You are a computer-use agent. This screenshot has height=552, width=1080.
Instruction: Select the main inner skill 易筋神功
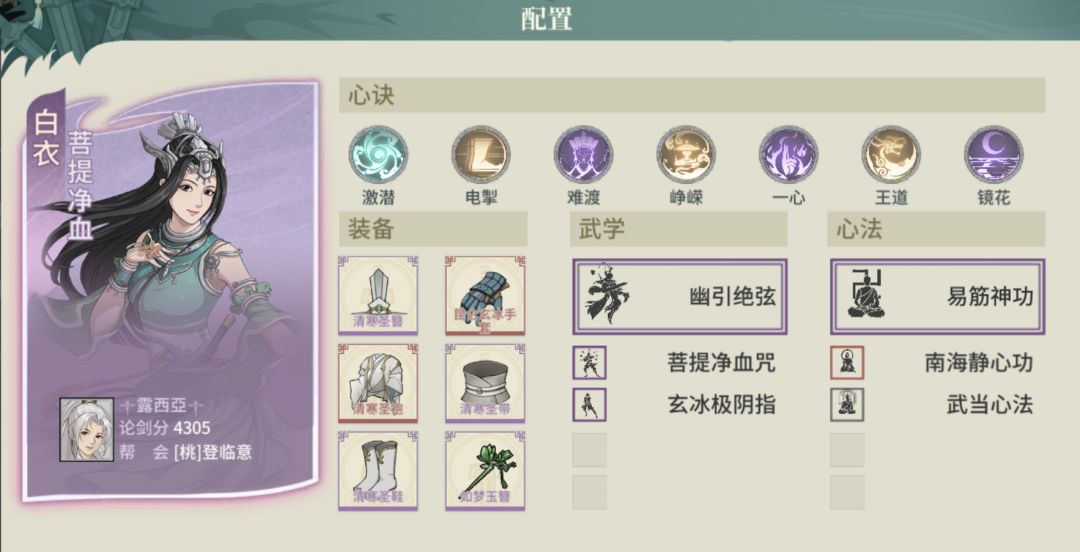(x=937, y=297)
